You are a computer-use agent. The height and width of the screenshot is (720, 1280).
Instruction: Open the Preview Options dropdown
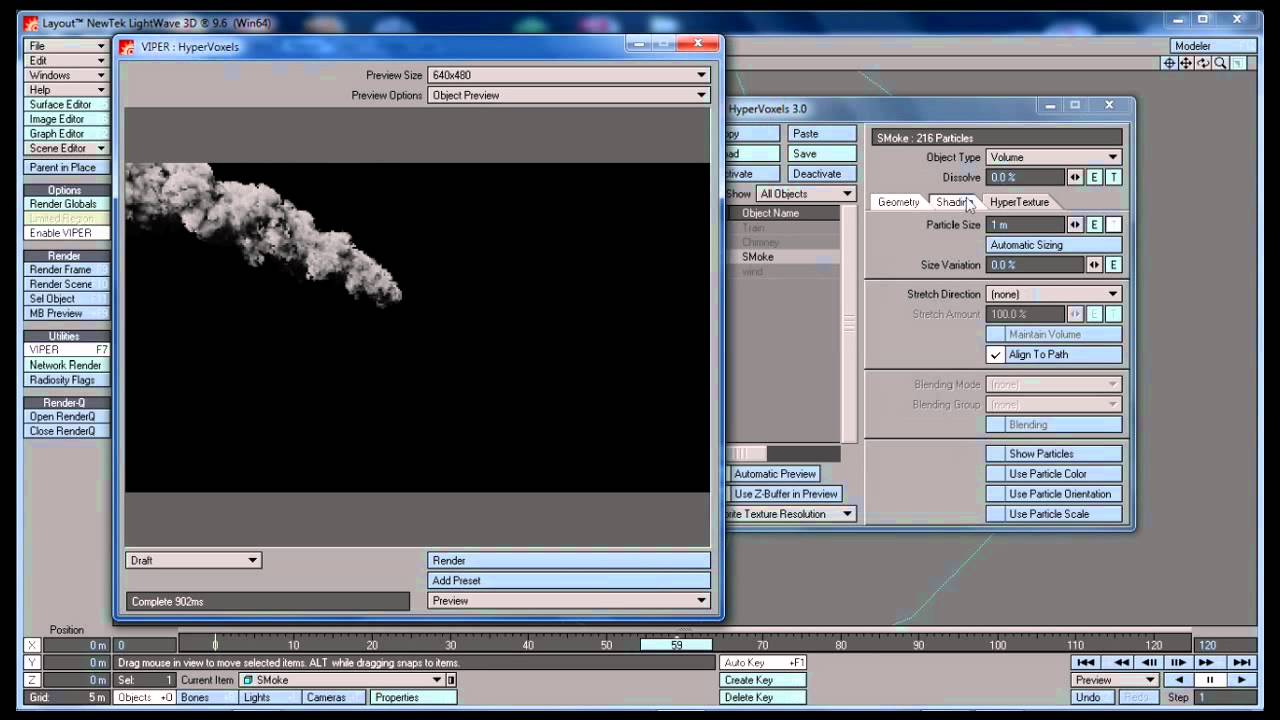(x=569, y=95)
